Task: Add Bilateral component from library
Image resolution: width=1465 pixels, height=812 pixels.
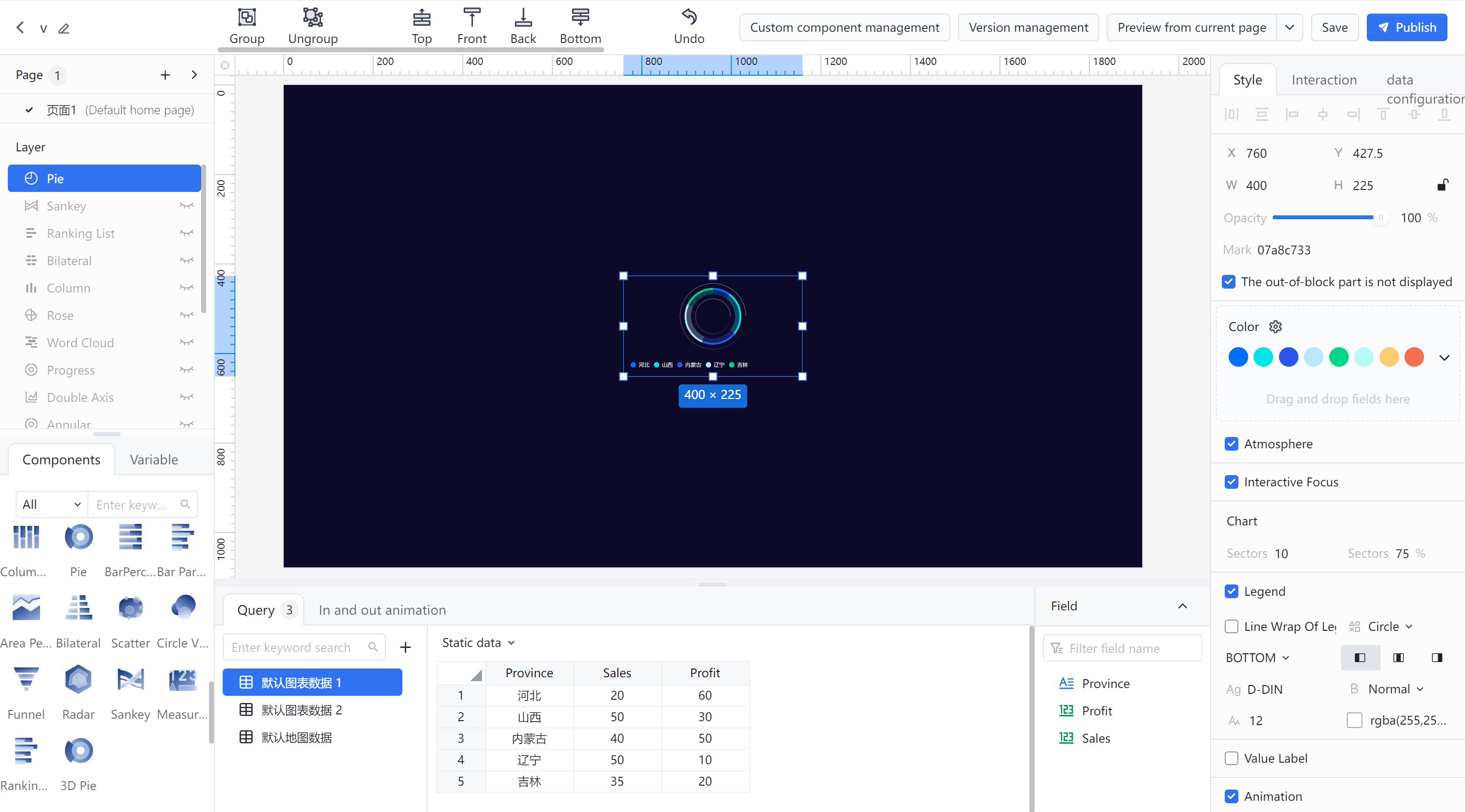Action: point(79,608)
